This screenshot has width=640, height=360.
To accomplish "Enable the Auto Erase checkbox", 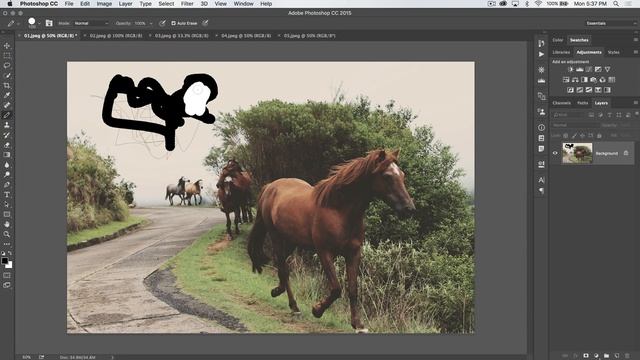I will coord(173,23).
